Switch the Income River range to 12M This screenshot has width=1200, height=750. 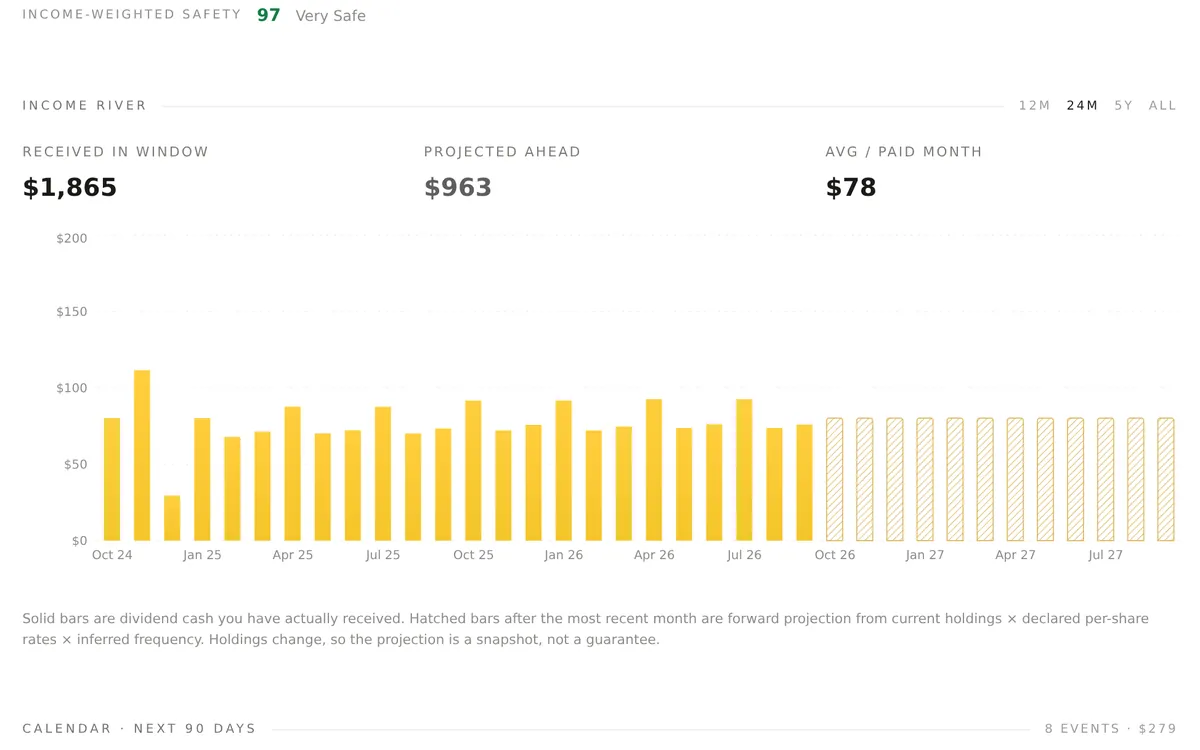point(1034,105)
